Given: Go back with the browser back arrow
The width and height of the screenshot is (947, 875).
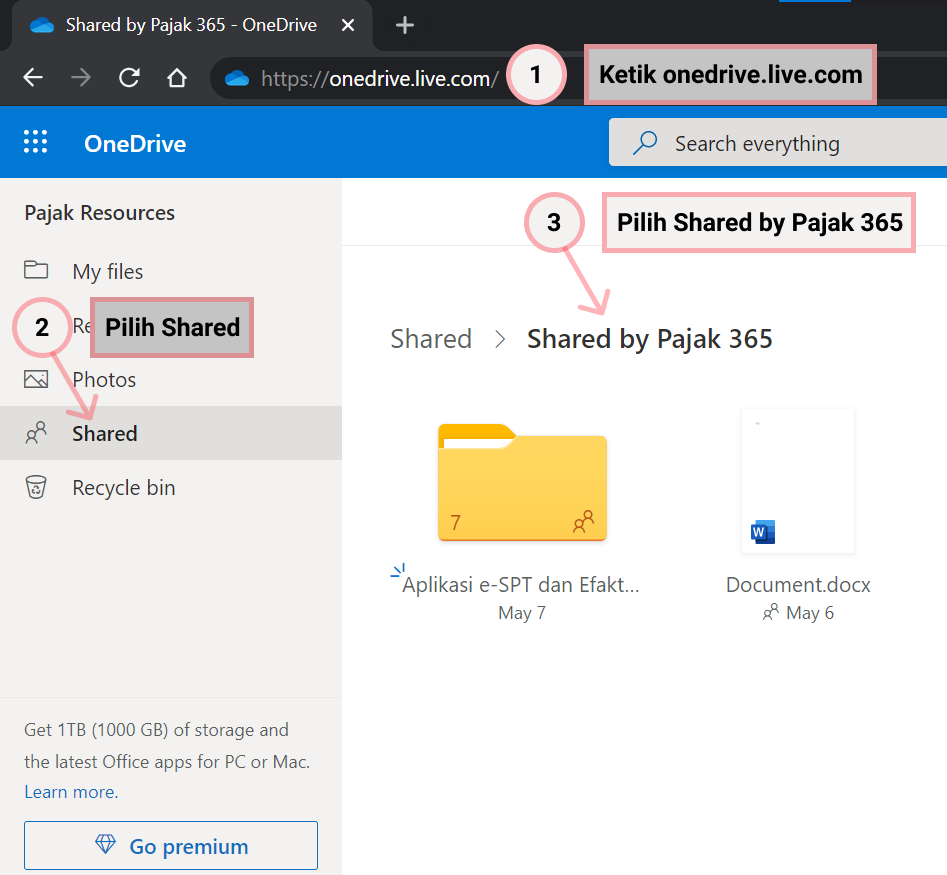Looking at the screenshot, I should [33, 77].
